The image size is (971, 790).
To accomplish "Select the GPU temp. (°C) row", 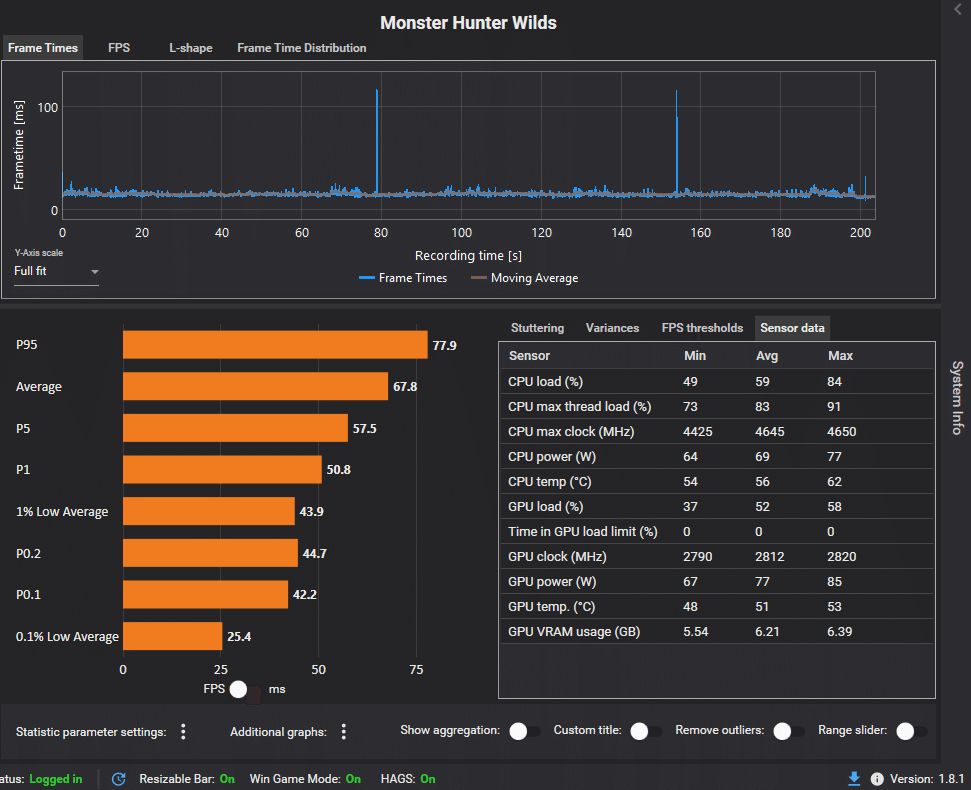I will (x=716, y=606).
